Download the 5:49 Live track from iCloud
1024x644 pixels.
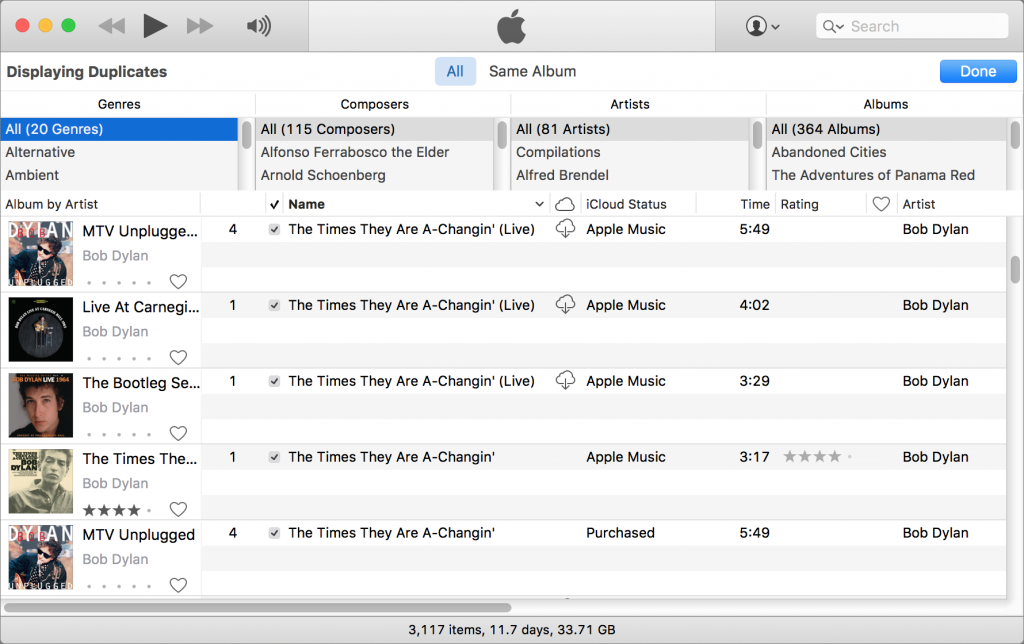565,229
